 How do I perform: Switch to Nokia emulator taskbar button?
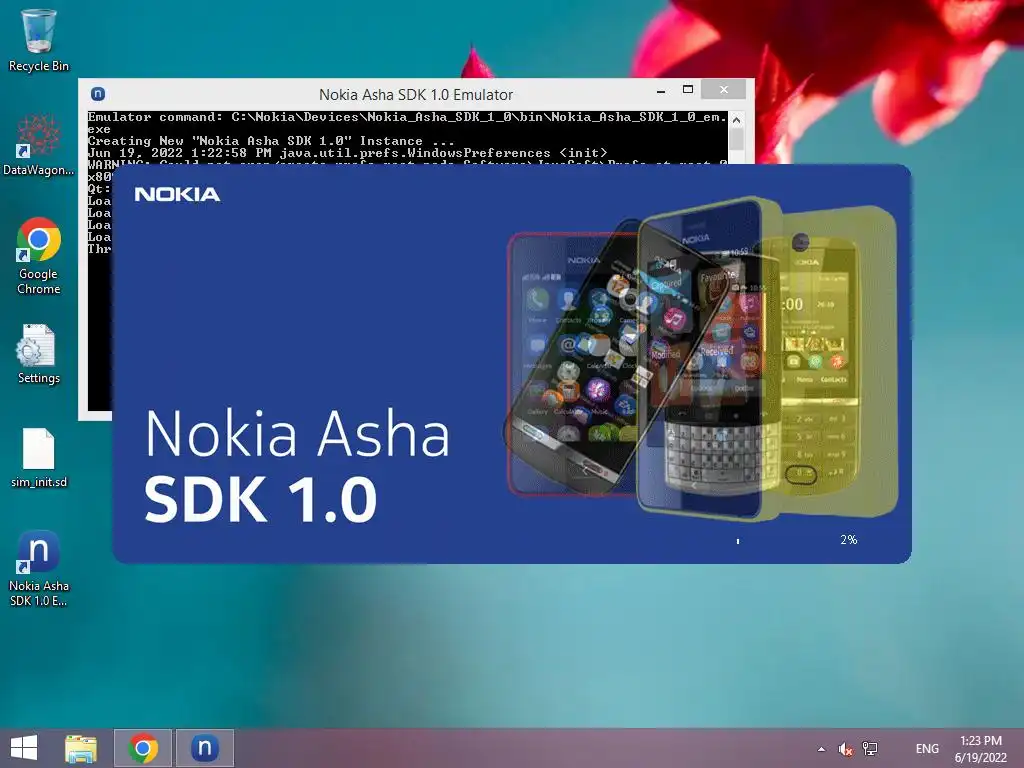coord(204,748)
